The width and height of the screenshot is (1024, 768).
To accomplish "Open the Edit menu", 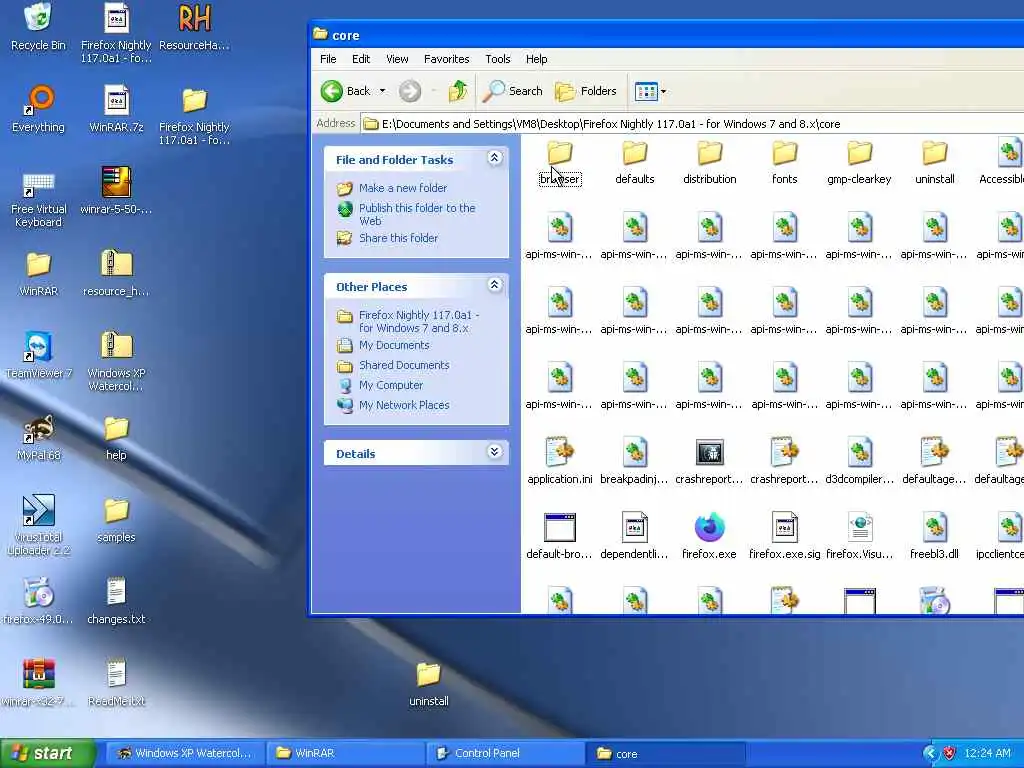I will (x=360, y=59).
